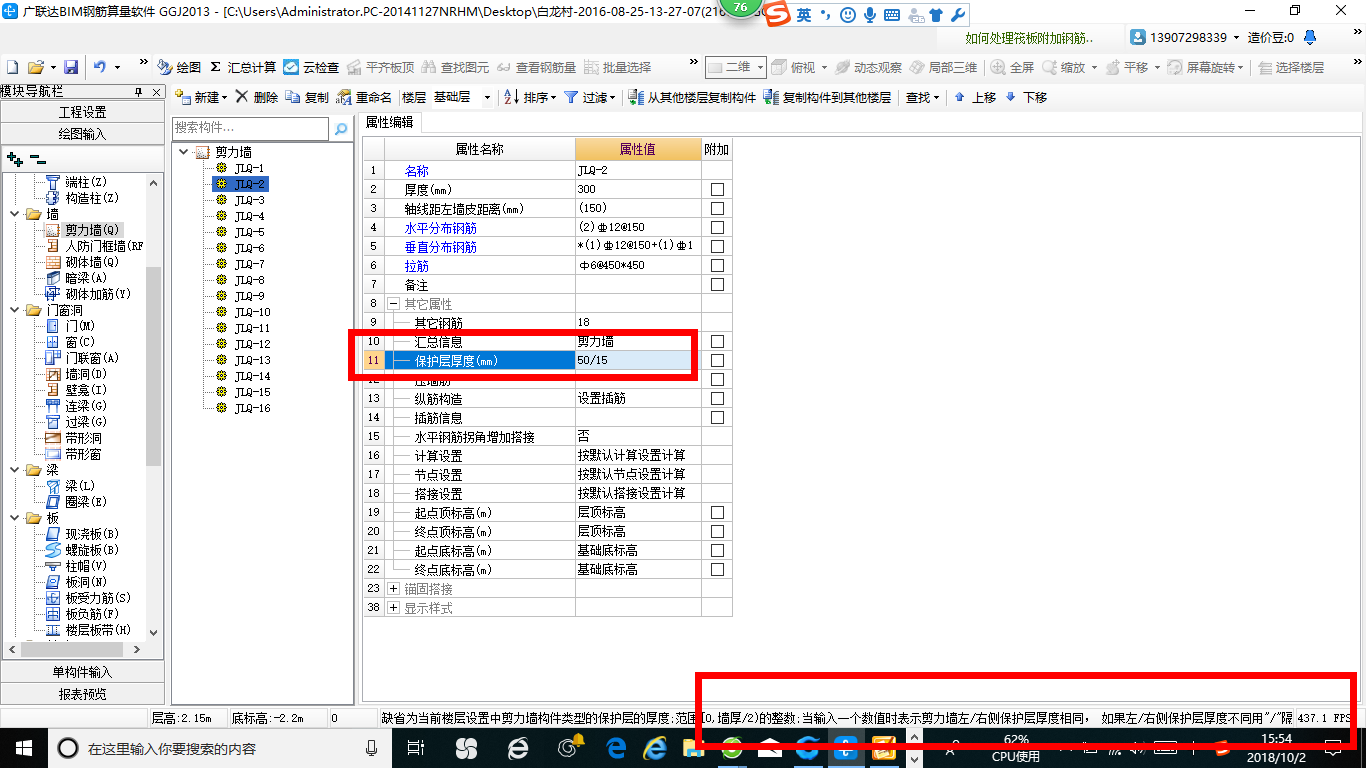
Task: Expand all nodes with plus icon
Action: [15, 158]
